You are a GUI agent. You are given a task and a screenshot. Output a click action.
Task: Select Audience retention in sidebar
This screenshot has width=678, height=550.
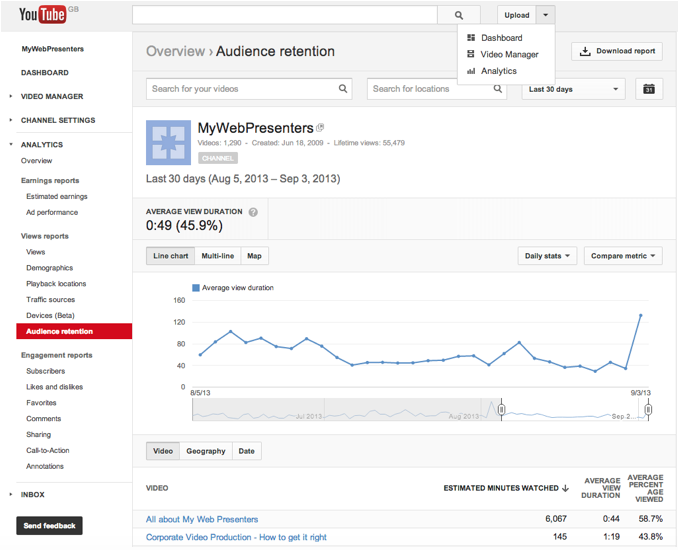(74, 331)
